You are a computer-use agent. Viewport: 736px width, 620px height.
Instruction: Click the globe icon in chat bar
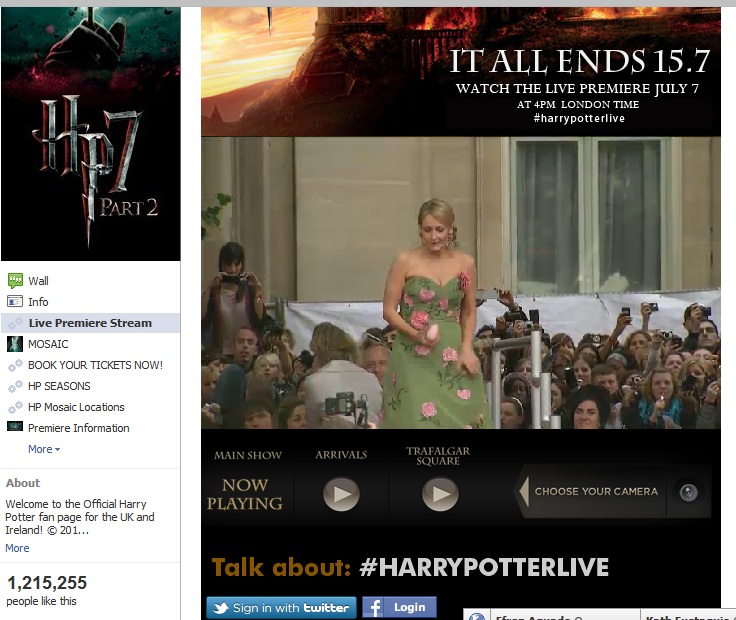point(477,617)
